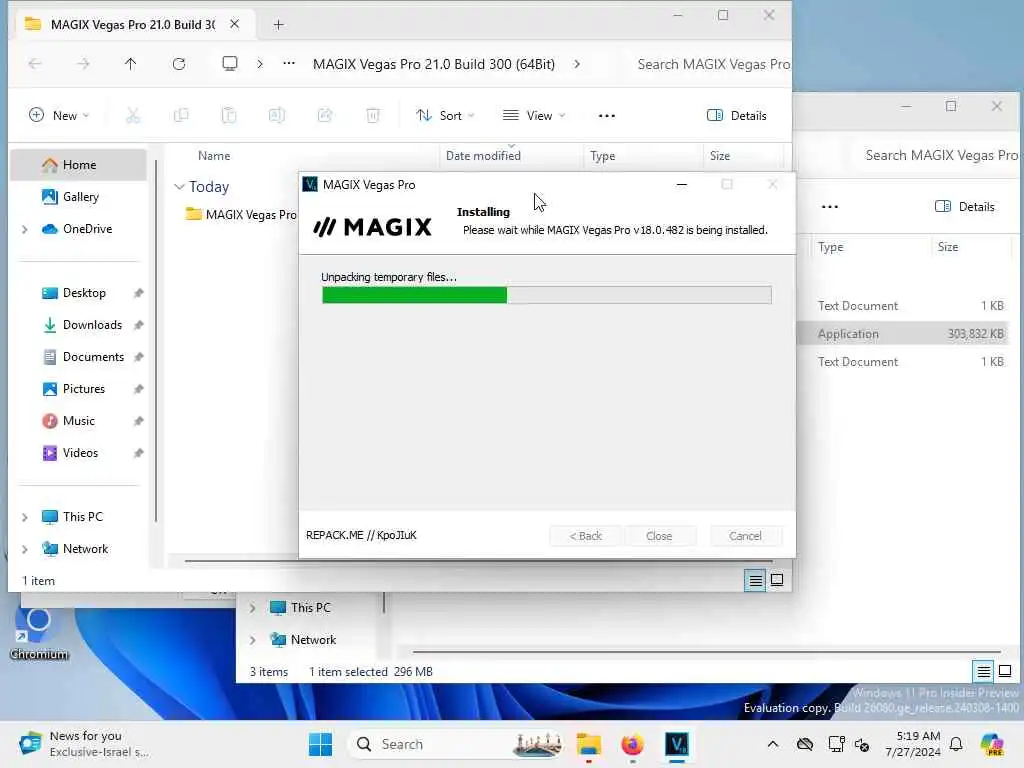Open the Sort dropdown menu
Viewport: 1024px width, 768px height.
click(445, 116)
